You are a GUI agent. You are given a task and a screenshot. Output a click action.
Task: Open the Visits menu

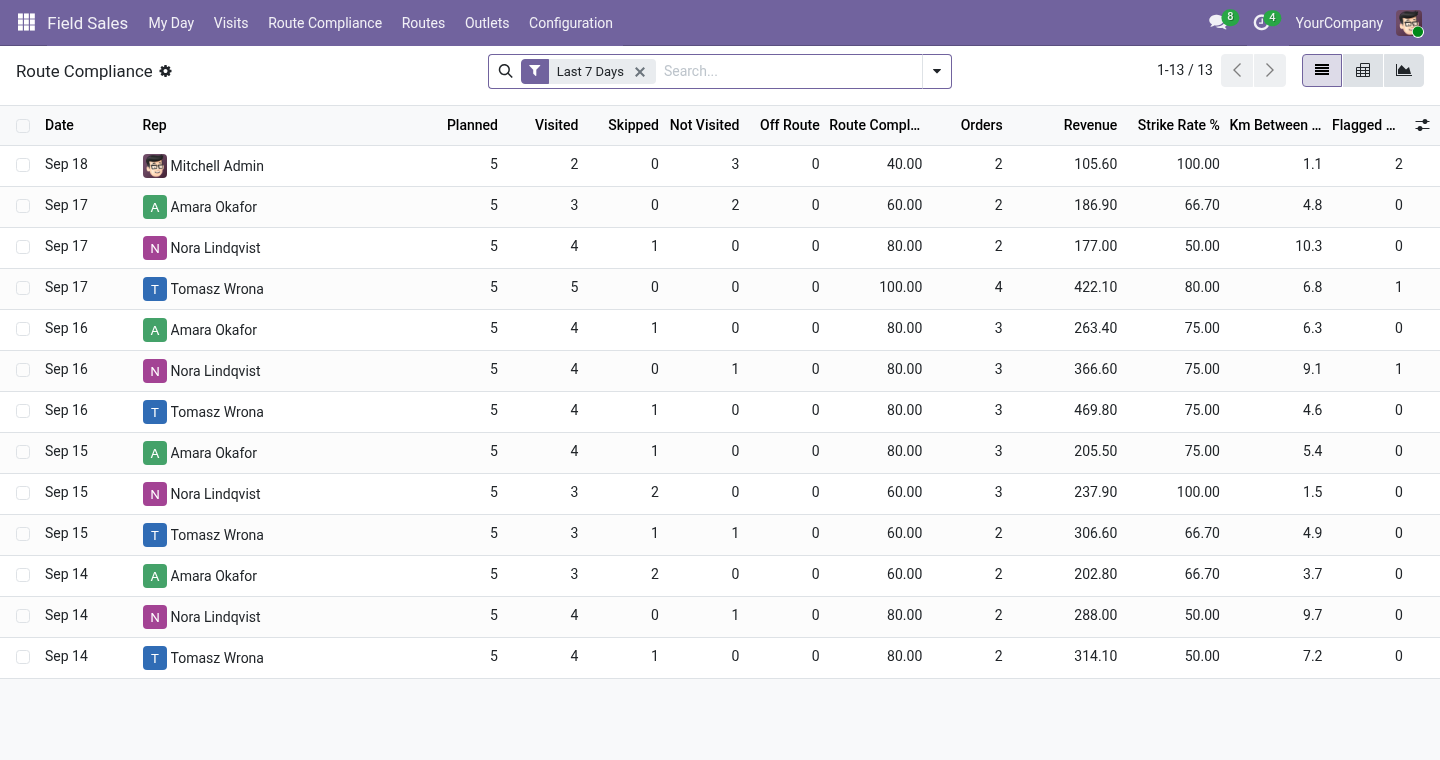(x=231, y=22)
